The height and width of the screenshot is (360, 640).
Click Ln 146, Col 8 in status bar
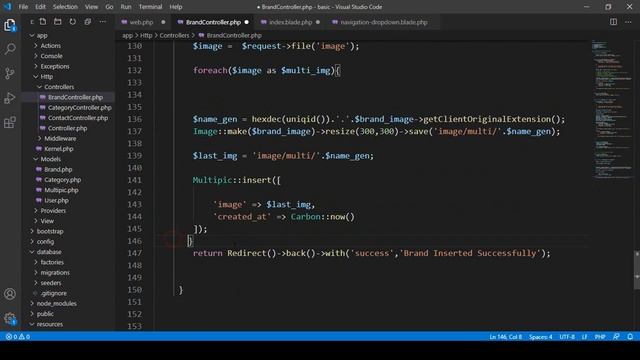click(x=506, y=337)
